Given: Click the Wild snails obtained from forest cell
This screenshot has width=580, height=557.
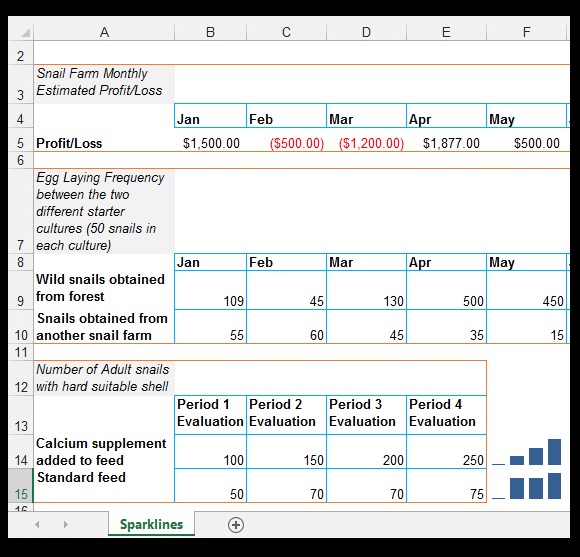Looking at the screenshot, I should 104,290.
